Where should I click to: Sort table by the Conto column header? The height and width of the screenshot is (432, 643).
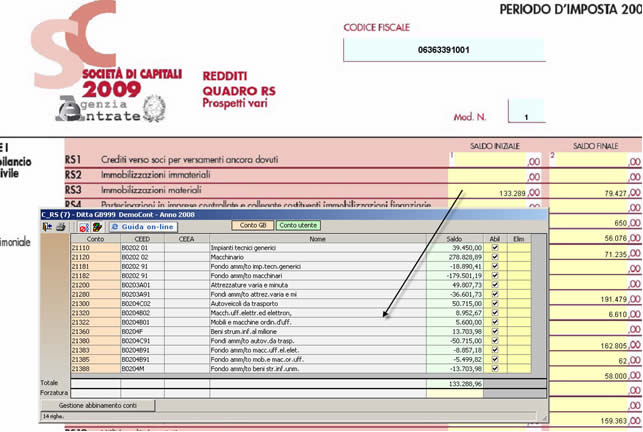point(95,239)
